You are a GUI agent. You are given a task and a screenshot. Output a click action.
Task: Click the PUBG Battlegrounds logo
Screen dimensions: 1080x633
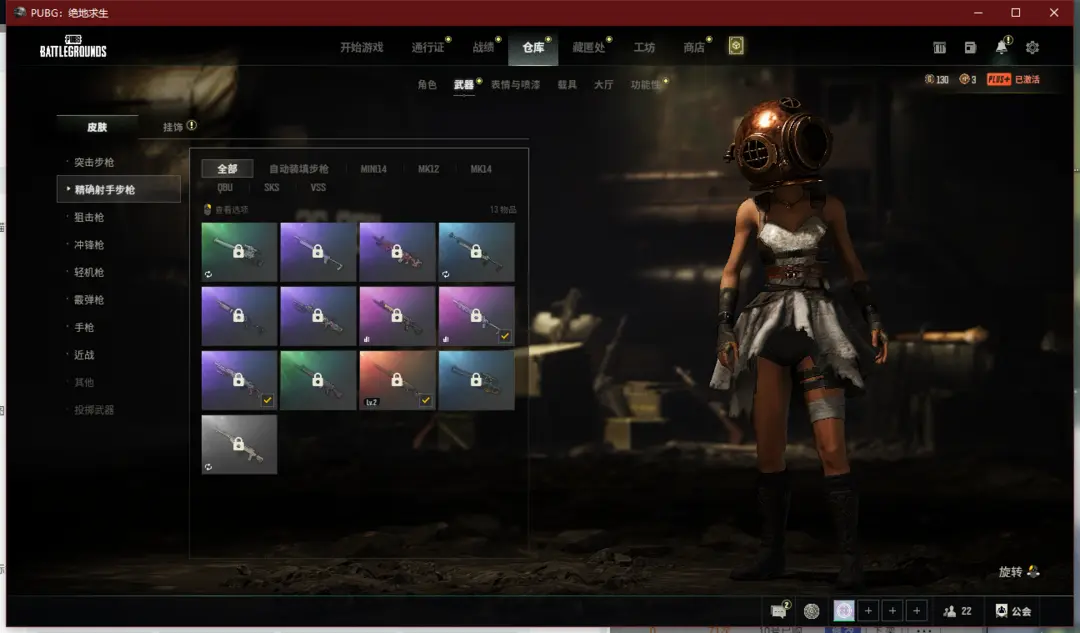pos(73,47)
